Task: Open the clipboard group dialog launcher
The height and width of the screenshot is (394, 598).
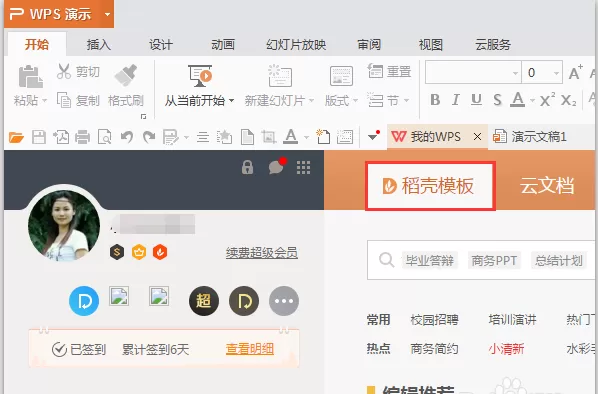Action: click(x=143, y=116)
